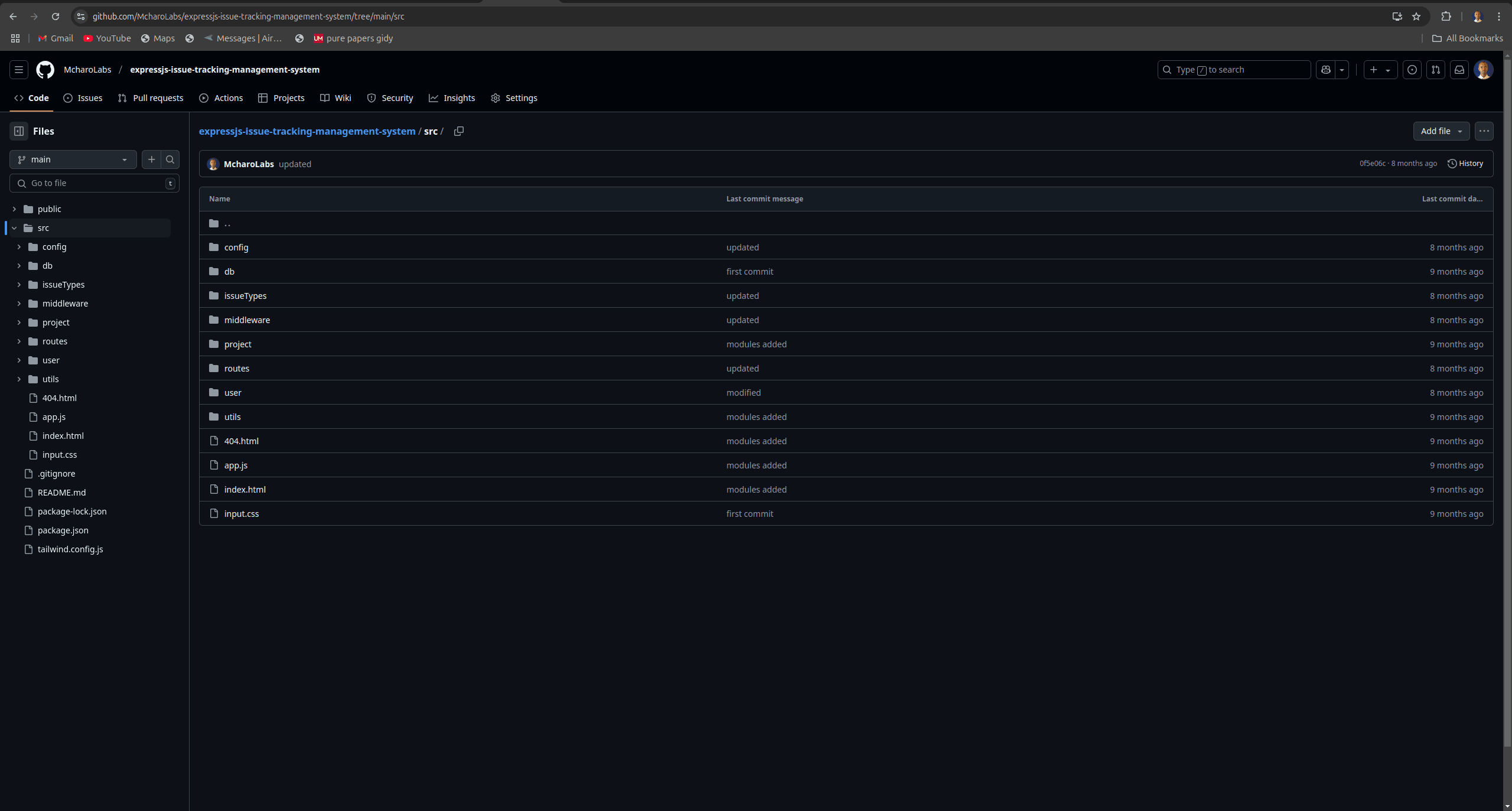
Task: Open the kebab menu next to Add file
Action: (x=1484, y=131)
